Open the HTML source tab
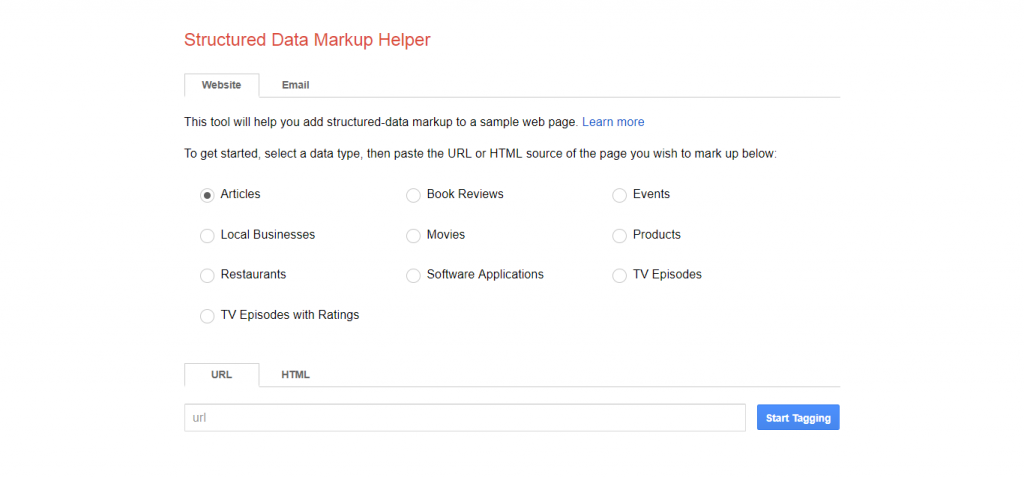Screen dimensions: 1024x478 click(295, 375)
